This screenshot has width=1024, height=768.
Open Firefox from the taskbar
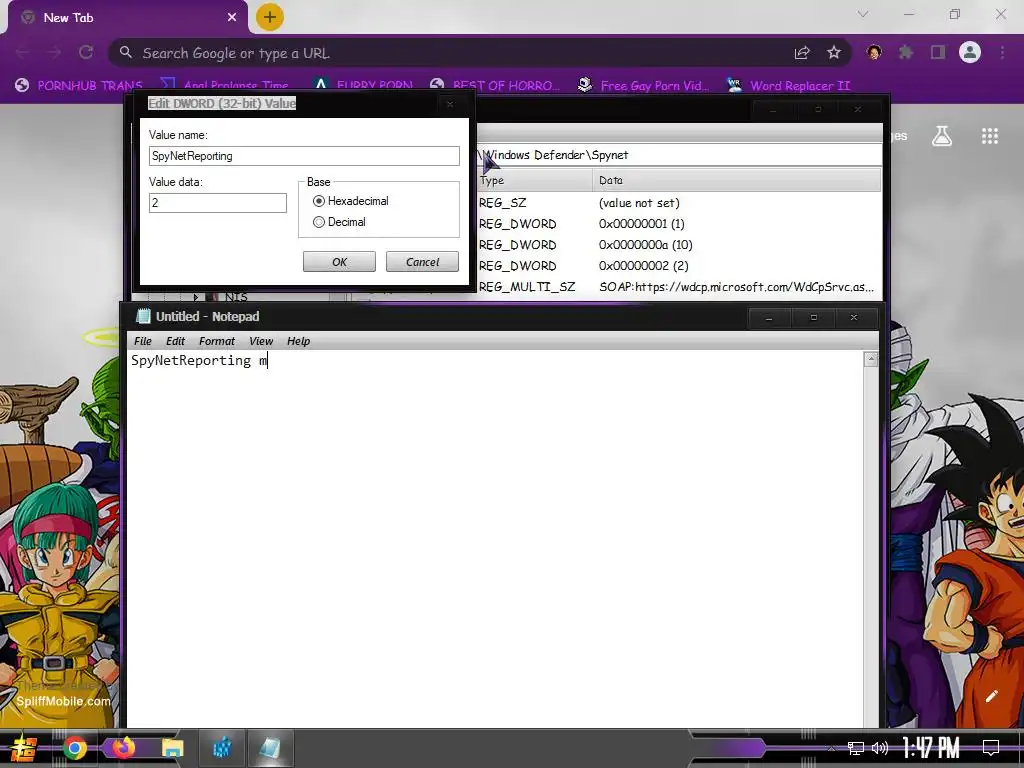[x=123, y=748]
